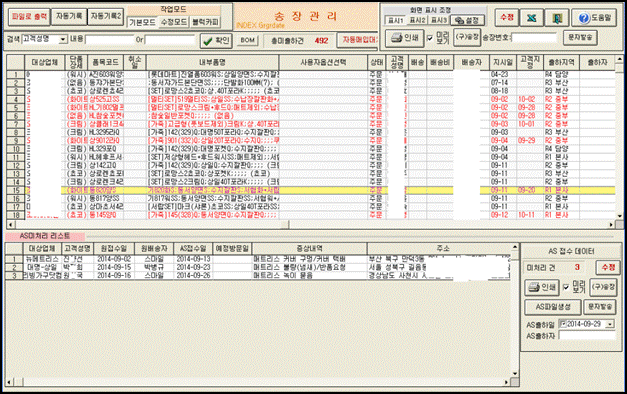Click 문자발송 button in AS panel

click(x=600, y=307)
